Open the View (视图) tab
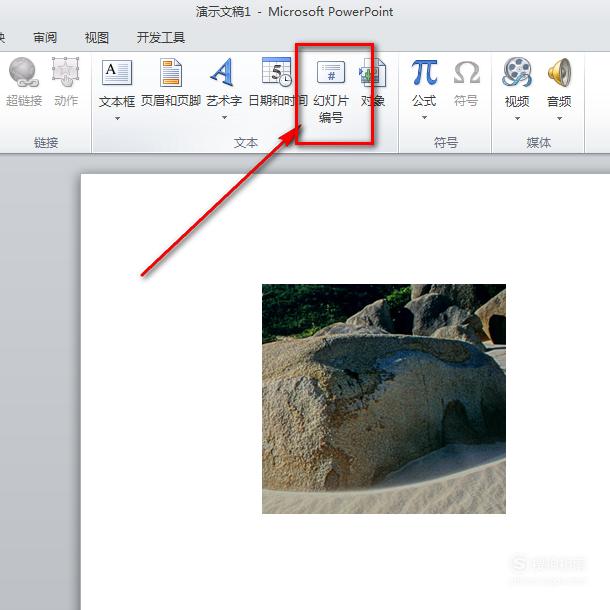 click(x=96, y=38)
